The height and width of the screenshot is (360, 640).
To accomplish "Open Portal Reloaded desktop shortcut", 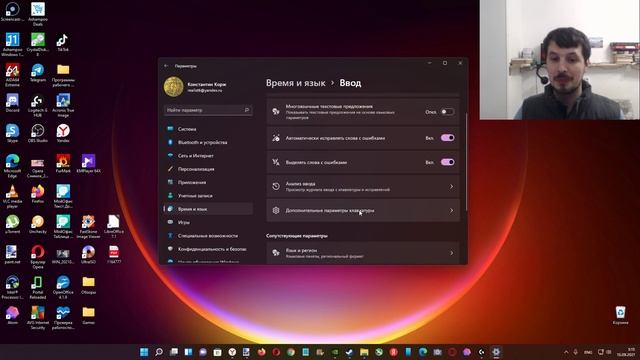I will click(x=38, y=287).
